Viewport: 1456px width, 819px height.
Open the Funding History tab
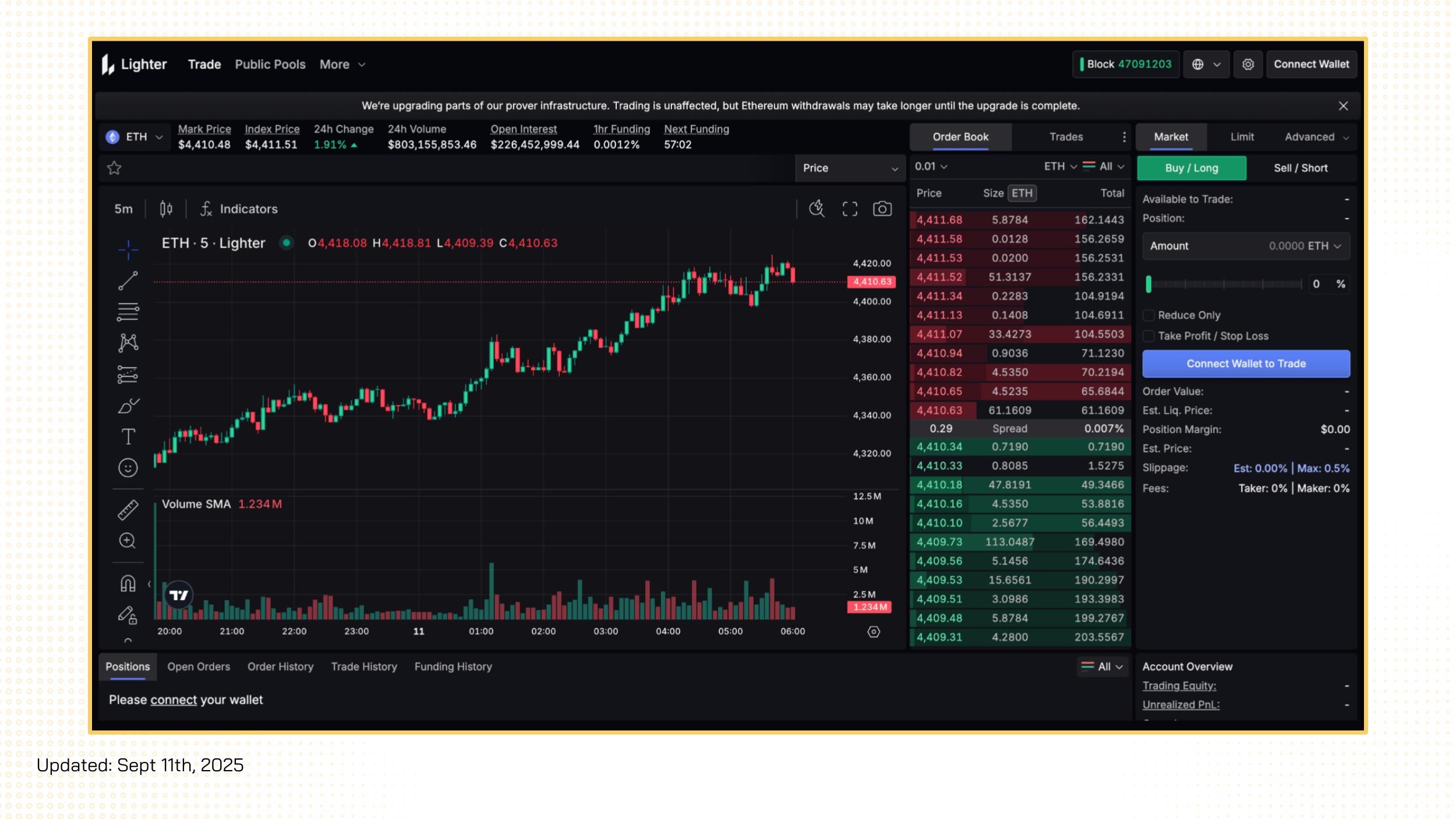[453, 666]
